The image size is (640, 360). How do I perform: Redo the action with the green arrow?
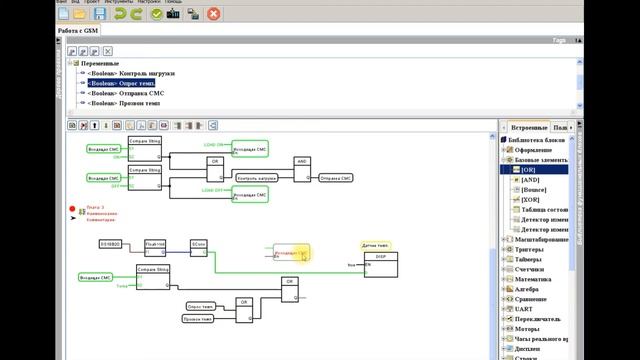pos(136,14)
